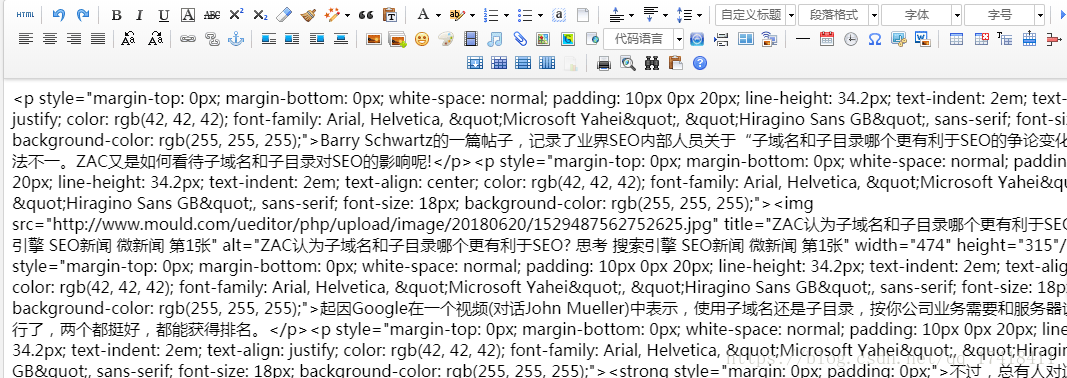The width and height of the screenshot is (1067, 378).
Task: Select the format painter brush
Action: [308, 15]
